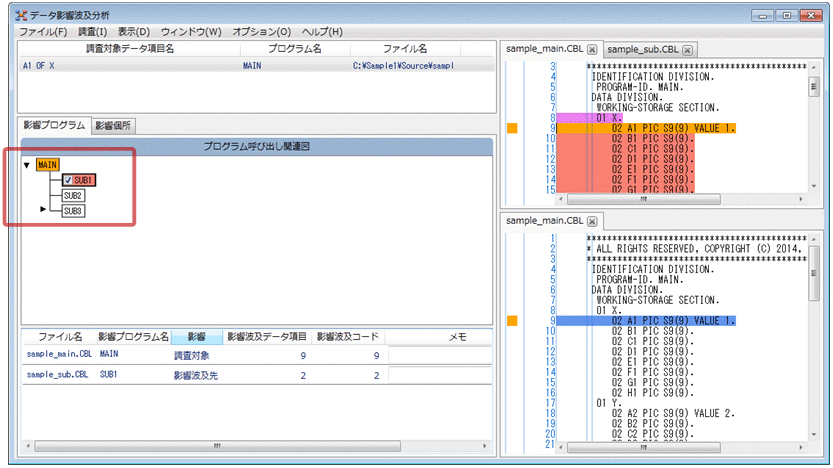Click the 02 A2 PIC S9(9) VALUE 2 line

673,413
